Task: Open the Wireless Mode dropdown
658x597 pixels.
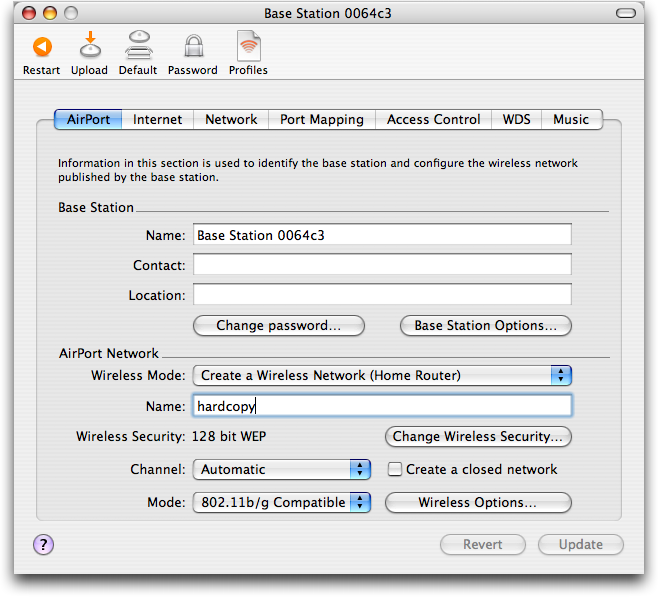Action: pyautogui.click(x=381, y=376)
